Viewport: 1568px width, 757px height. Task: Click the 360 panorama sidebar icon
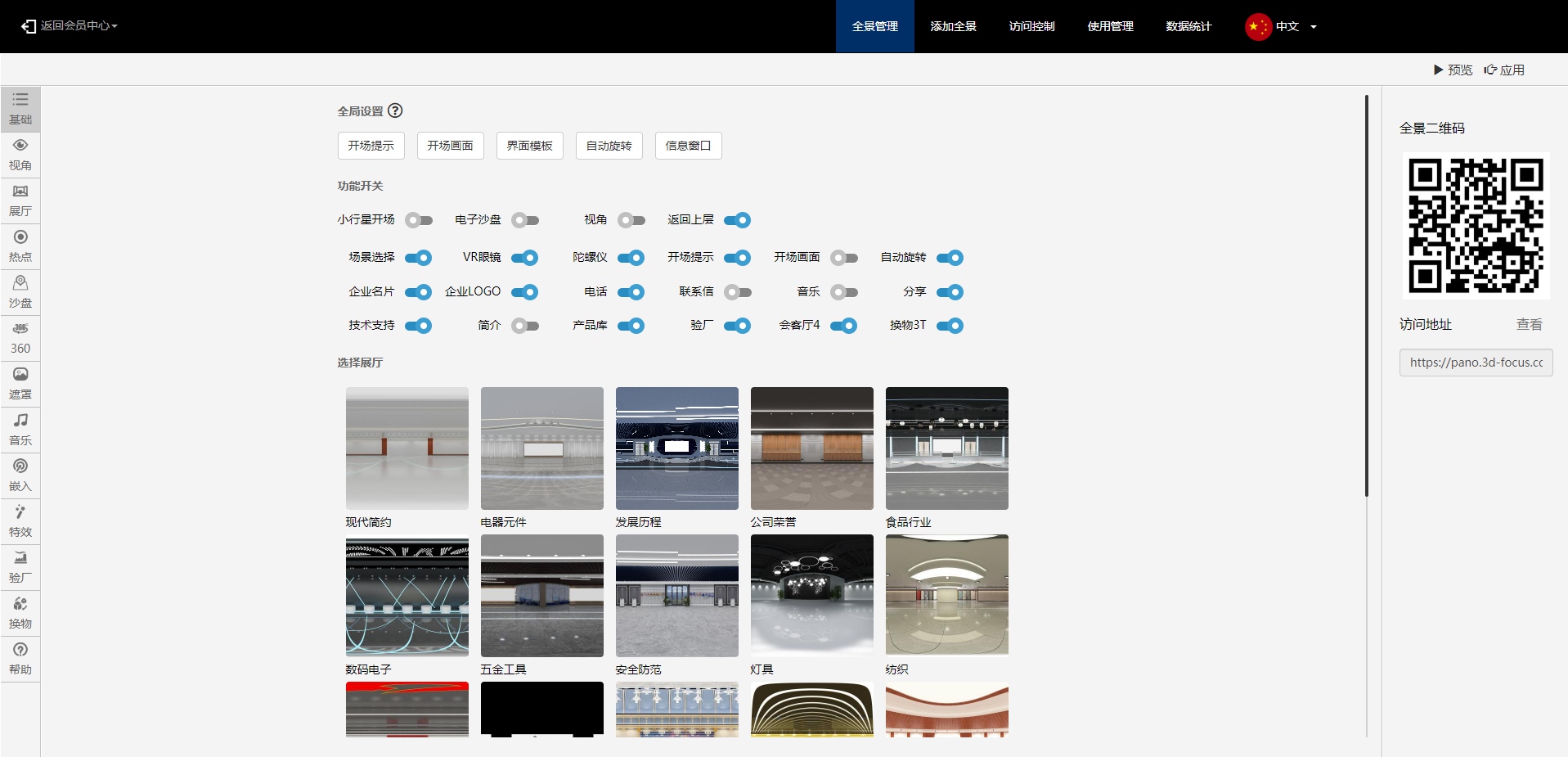click(x=20, y=337)
